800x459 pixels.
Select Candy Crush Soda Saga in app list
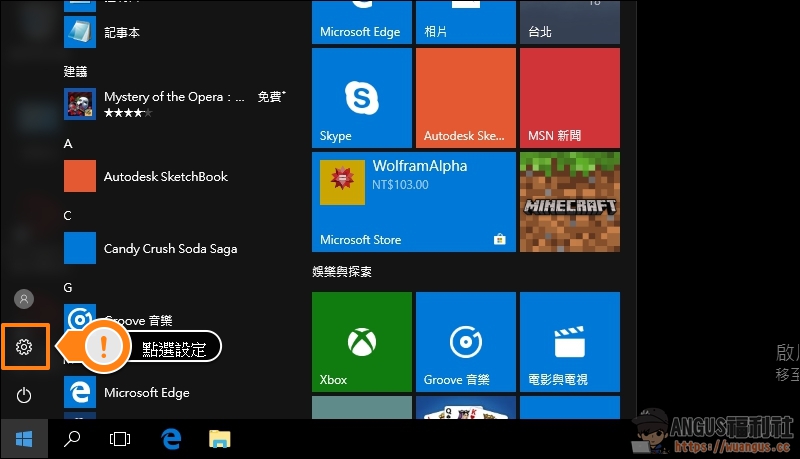170,249
